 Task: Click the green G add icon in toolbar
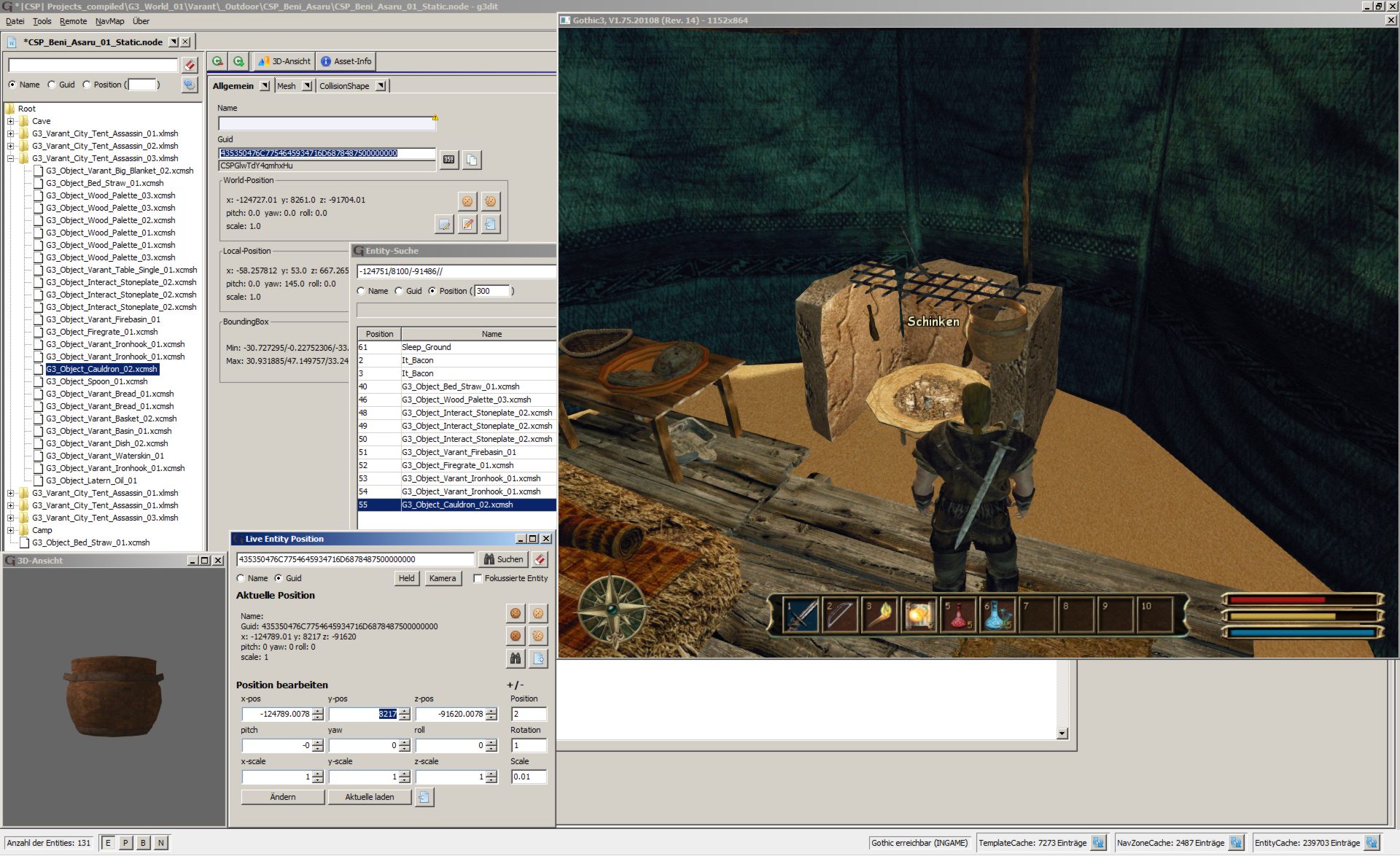pyautogui.click(x=238, y=61)
